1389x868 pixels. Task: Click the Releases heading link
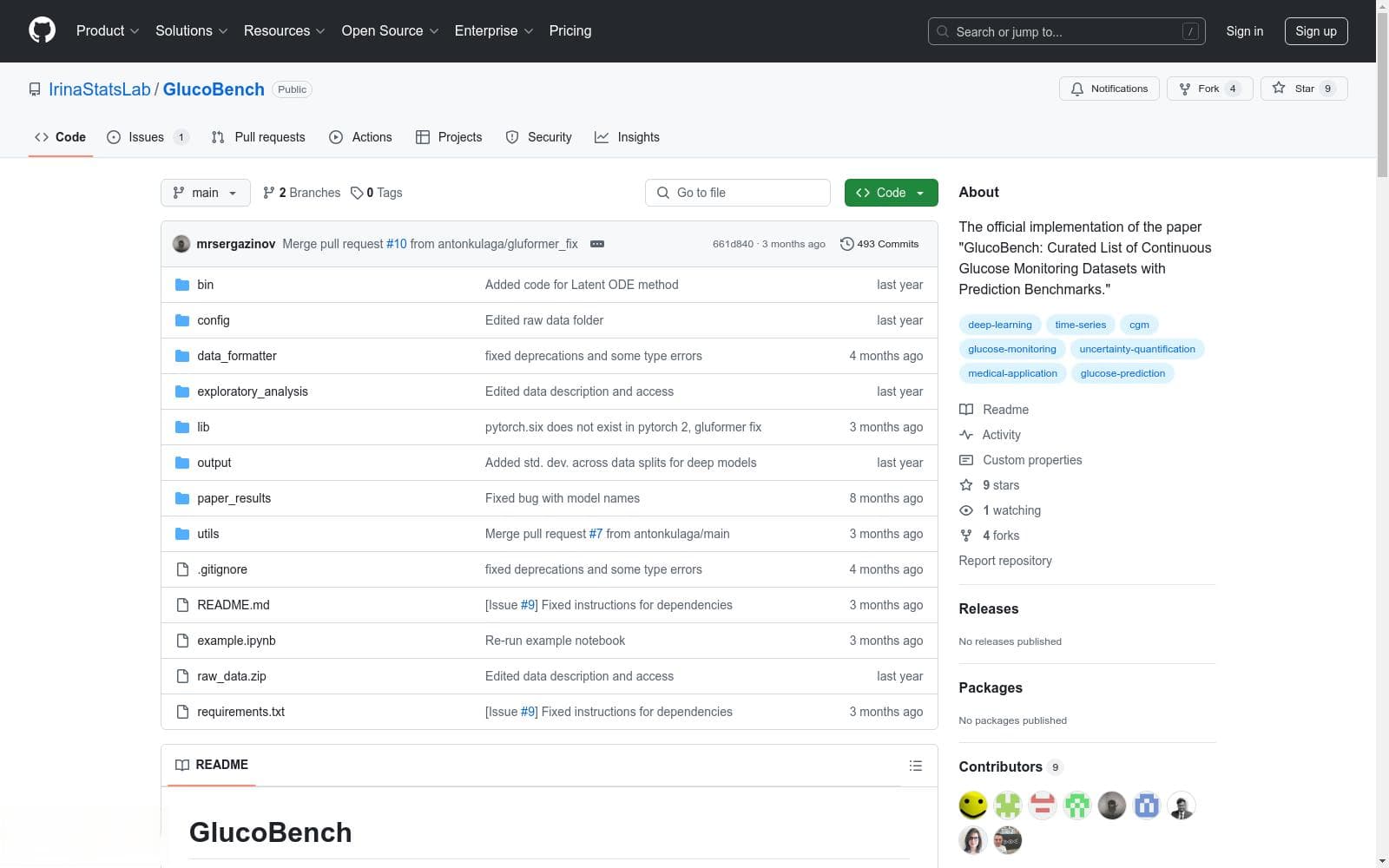coord(989,608)
